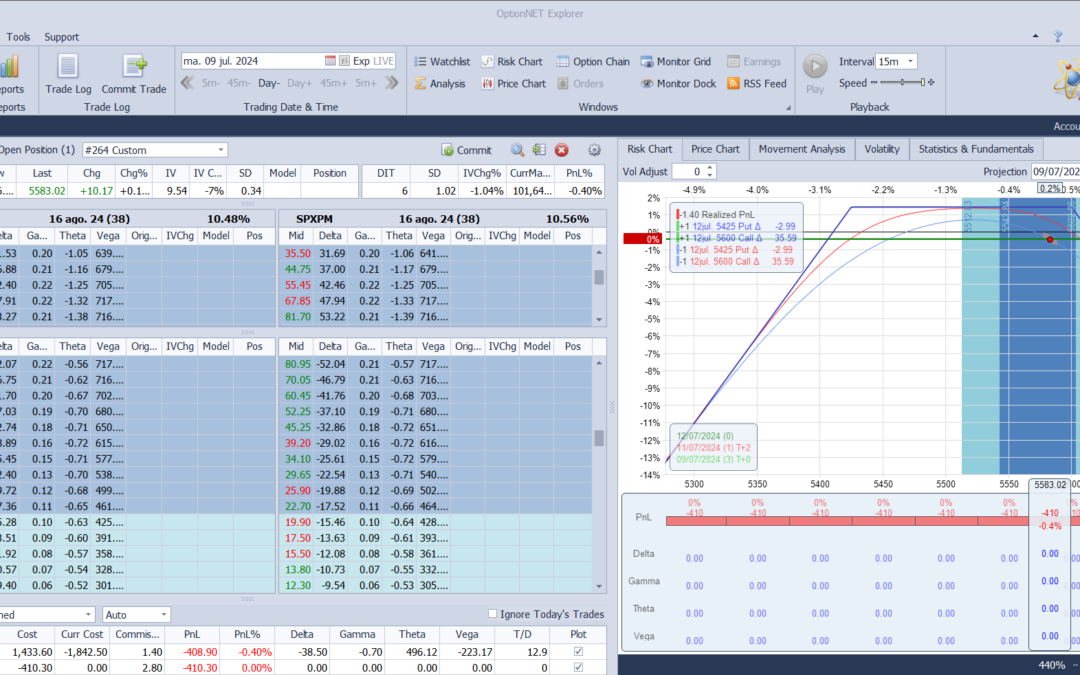This screenshot has height=675, width=1080.
Task: Toggle the Plot checkbox in the -410.30 PnL row
Action: tap(578, 667)
